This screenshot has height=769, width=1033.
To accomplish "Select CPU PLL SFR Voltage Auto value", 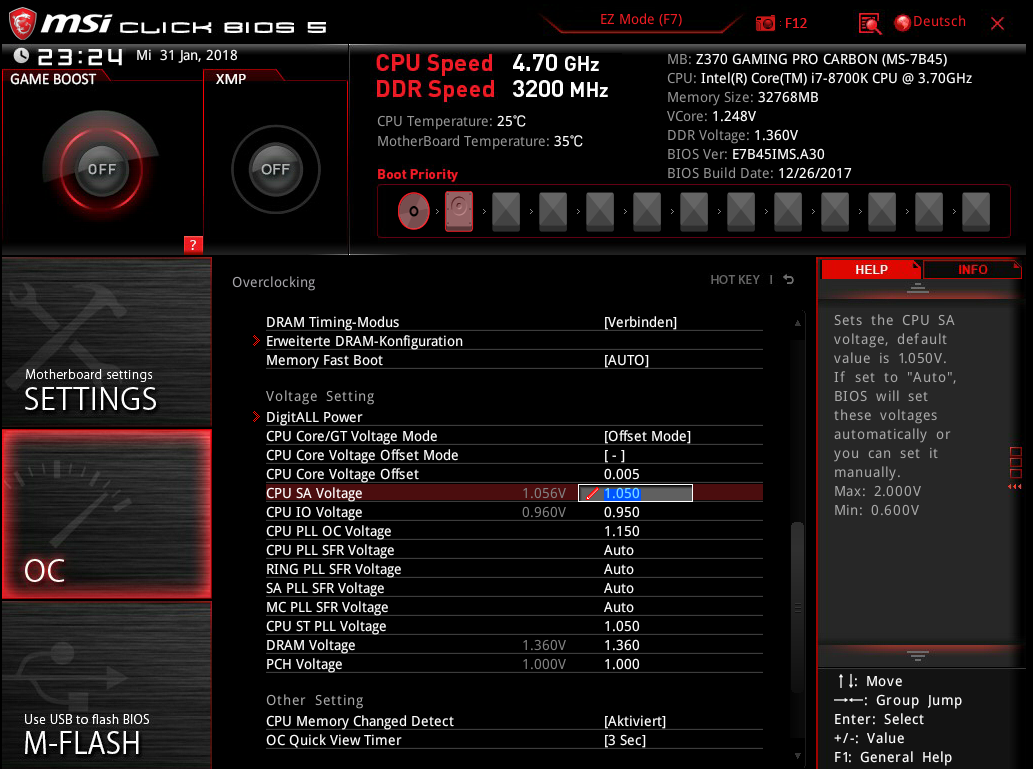I will click(x=619, y=551).
